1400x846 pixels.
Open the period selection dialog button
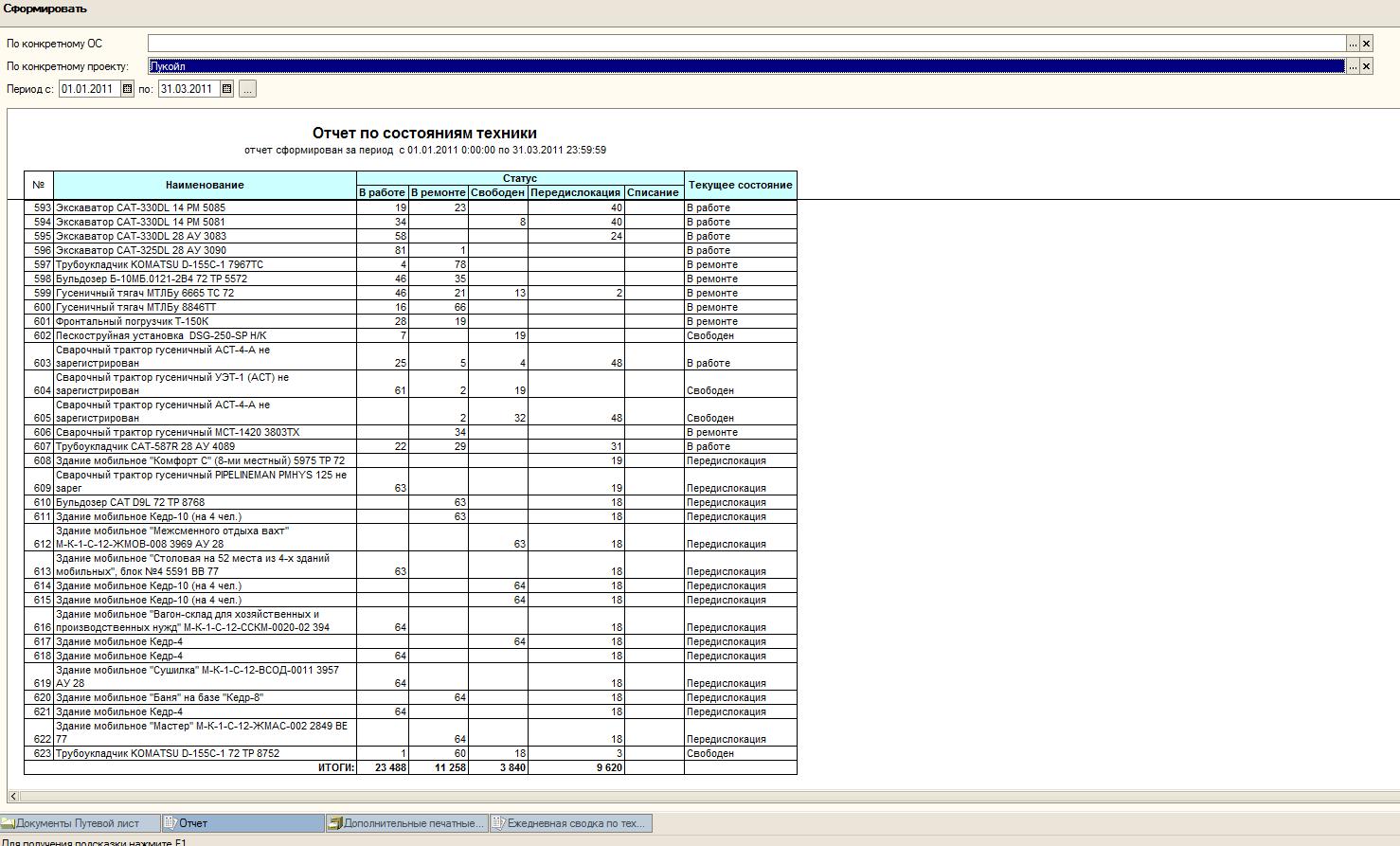pos(247,89)
